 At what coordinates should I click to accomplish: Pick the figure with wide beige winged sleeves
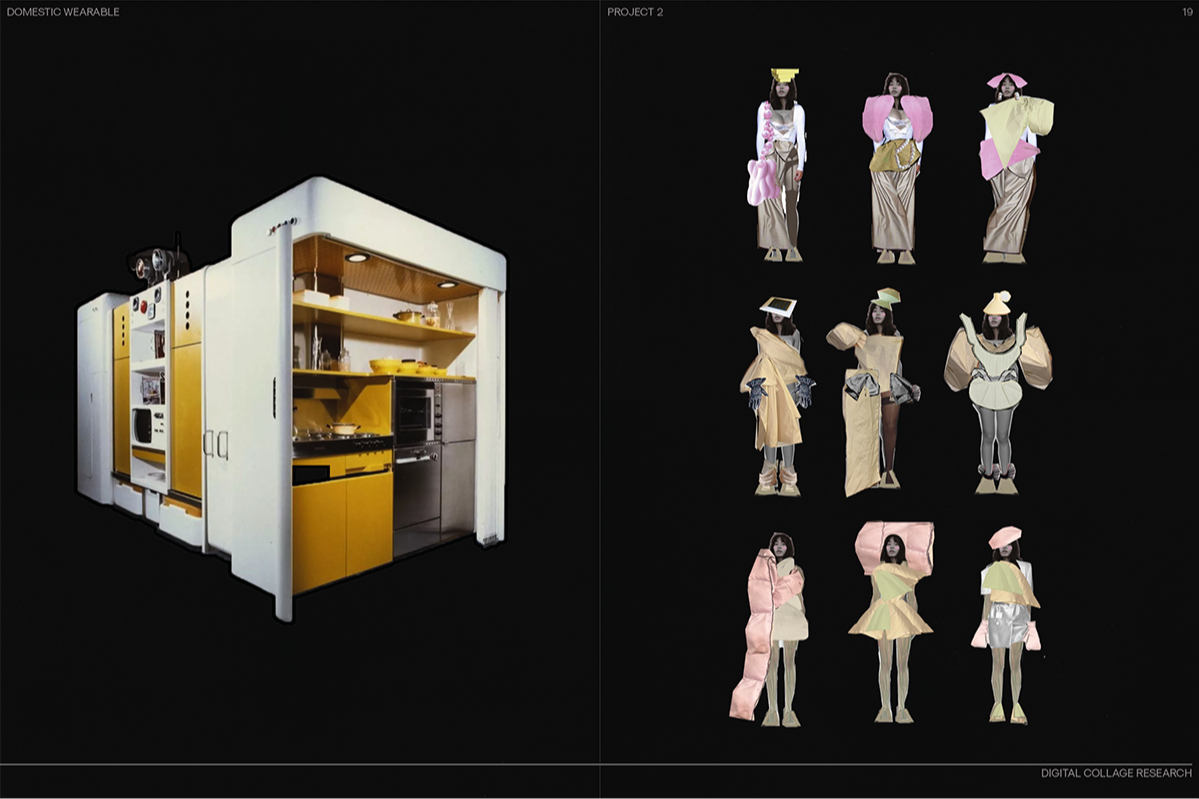(995, 390)
